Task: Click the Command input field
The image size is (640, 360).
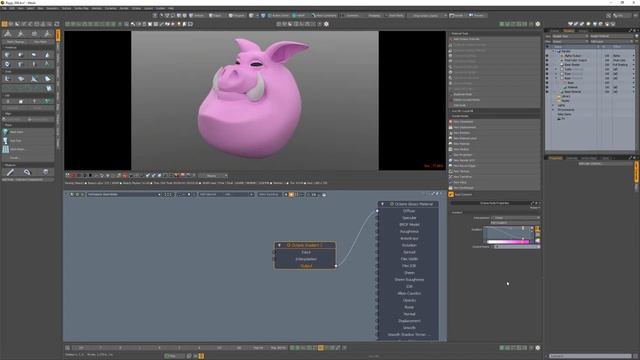Action: (590, 356)
